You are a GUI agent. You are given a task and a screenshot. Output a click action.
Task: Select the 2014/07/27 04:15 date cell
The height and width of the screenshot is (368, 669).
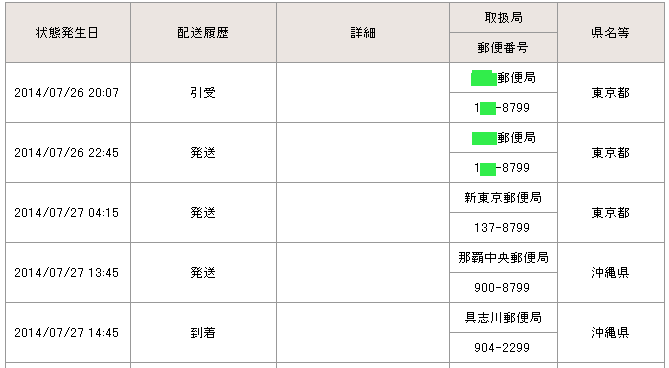68,213
